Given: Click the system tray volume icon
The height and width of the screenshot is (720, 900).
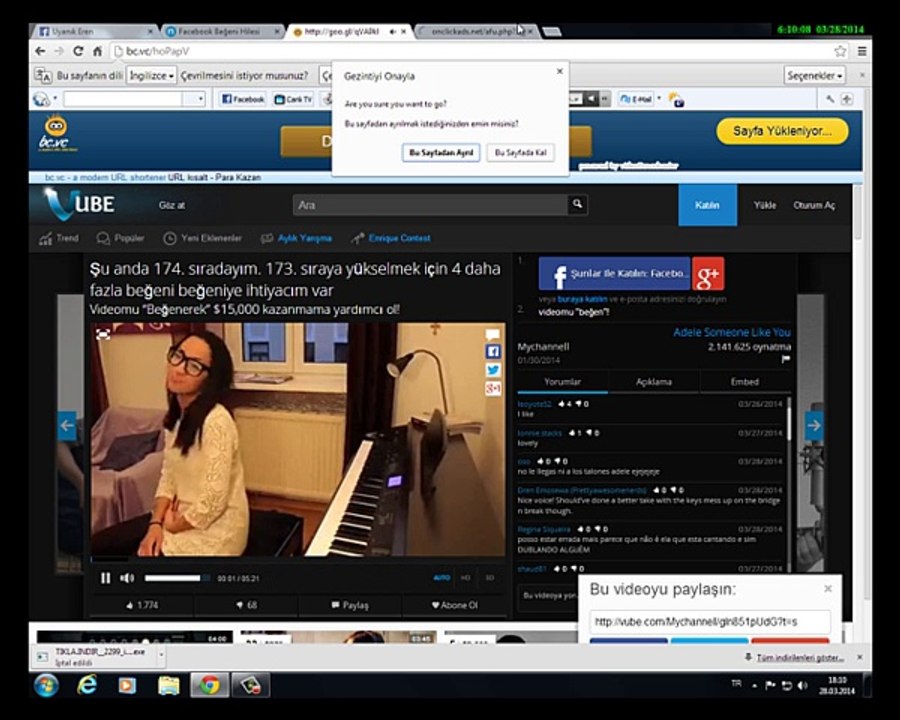Looking at the screenshot, I should click(x=802, y=685).
